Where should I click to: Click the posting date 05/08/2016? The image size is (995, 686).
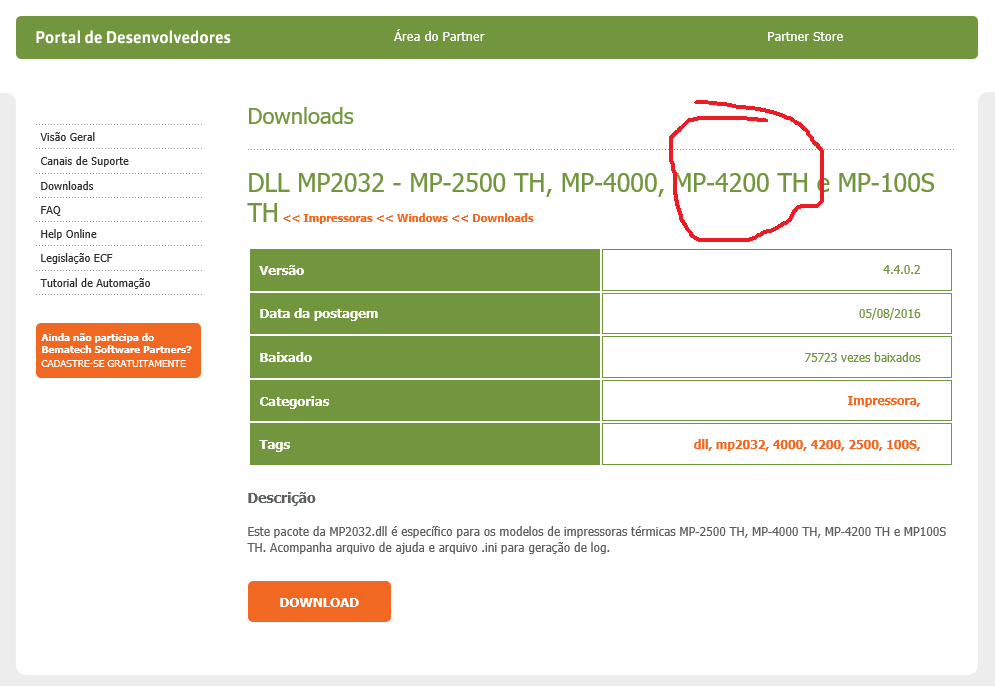tap(889, 313)
